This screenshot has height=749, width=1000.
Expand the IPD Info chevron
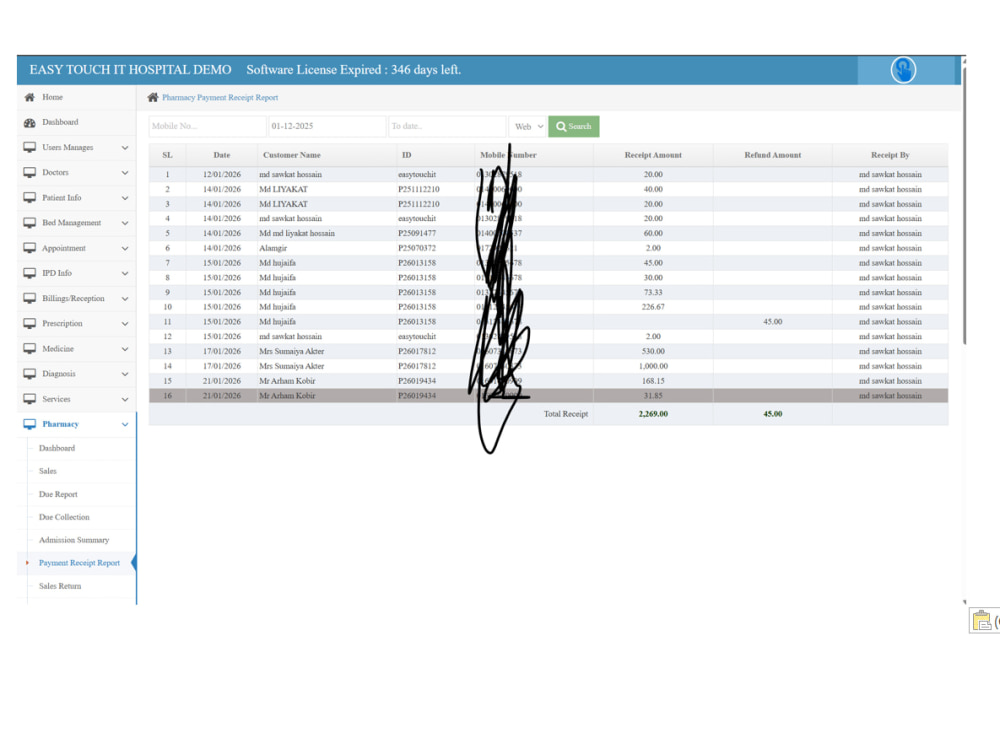click(x=125, y=274)
